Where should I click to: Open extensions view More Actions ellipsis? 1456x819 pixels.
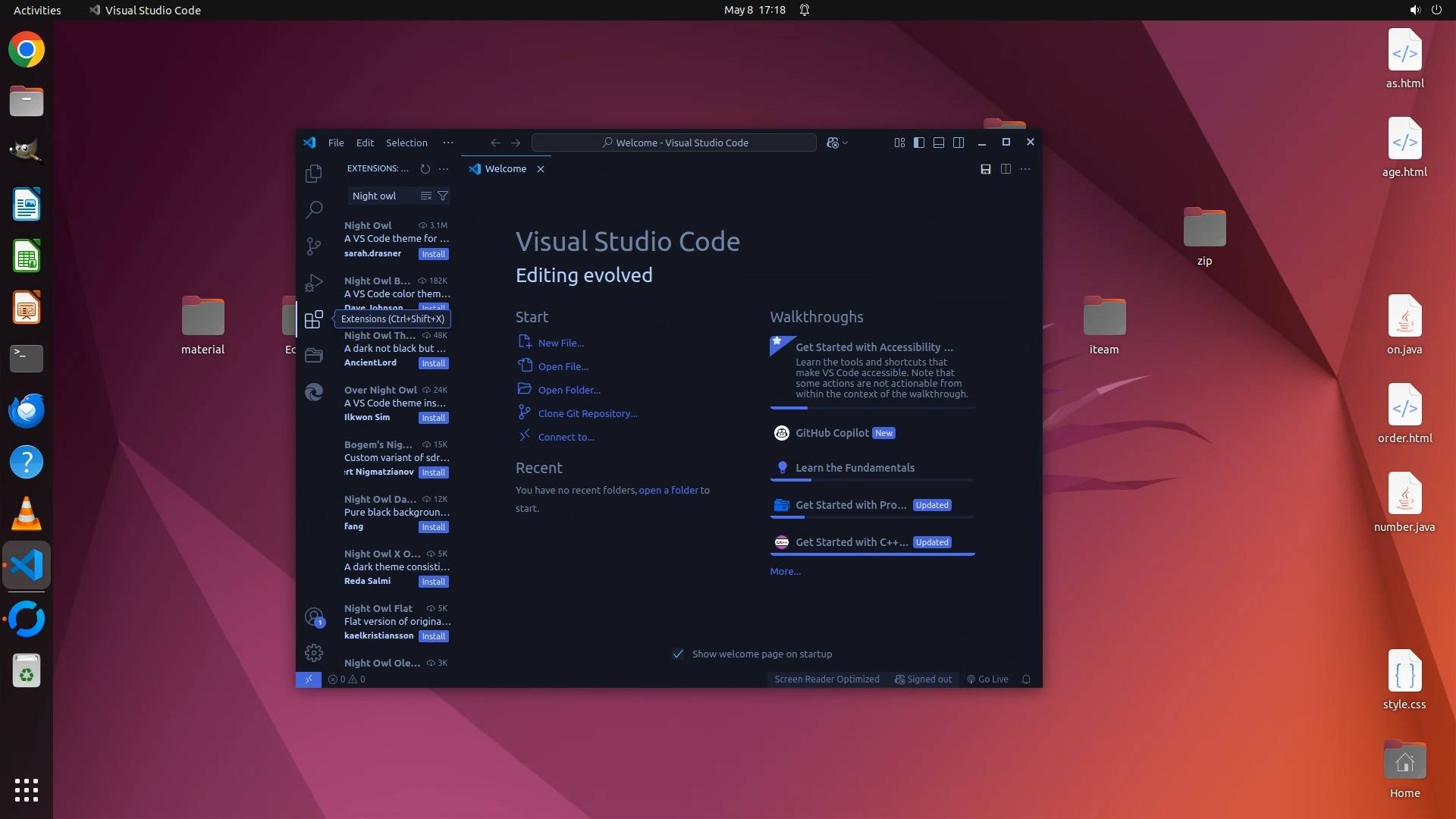point(444,169)
